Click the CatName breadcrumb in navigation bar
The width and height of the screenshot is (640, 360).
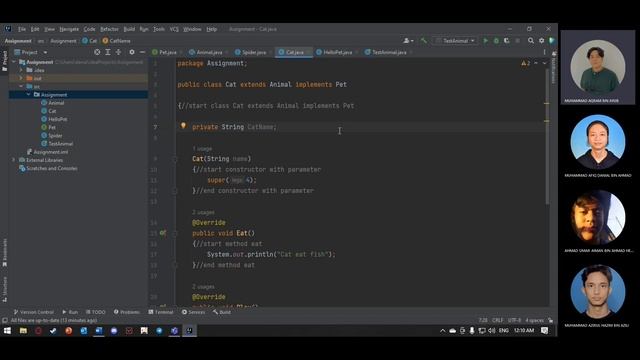116,41
